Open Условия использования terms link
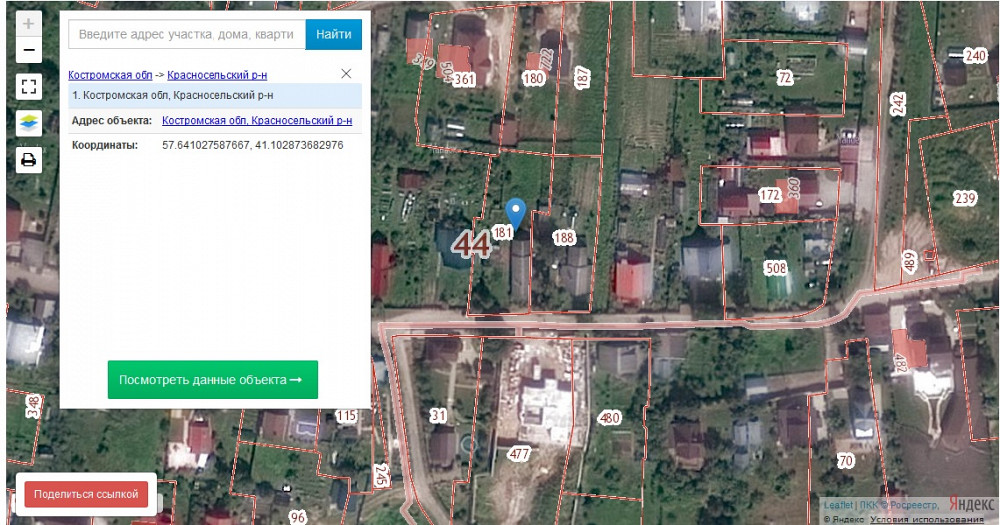The width and height of the screenshot is (1000, 525). 927,519
